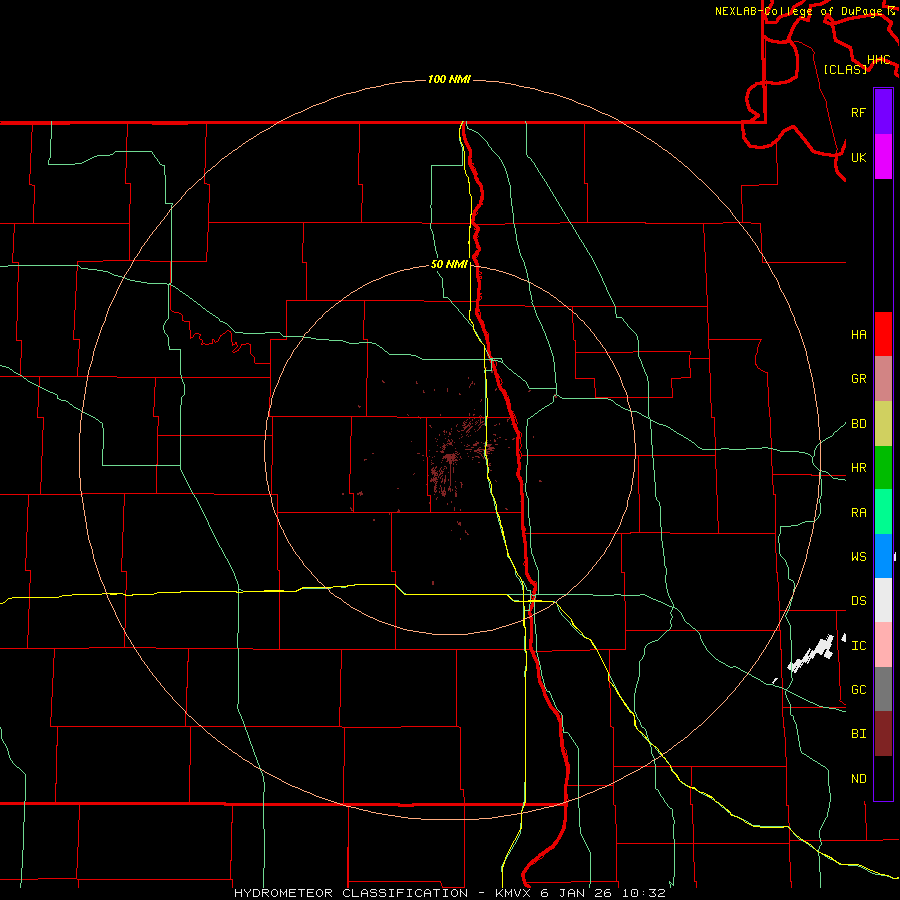Click the BD legend label
900x900 pixels.
coord(858,424)
